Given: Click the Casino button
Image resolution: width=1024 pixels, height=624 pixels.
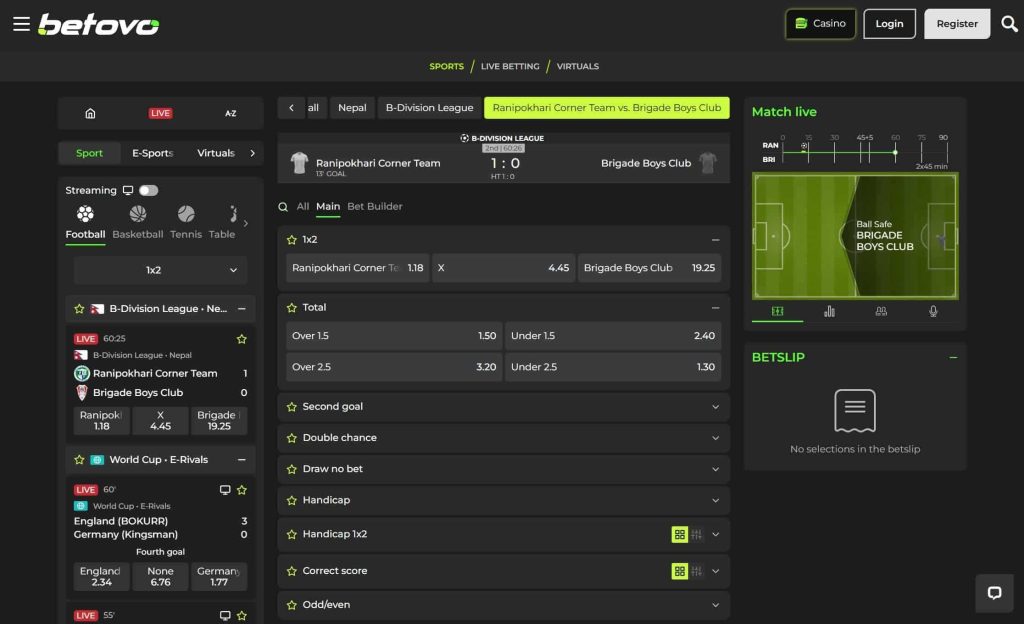Looking at the screenshot, I should coord(820,23).
